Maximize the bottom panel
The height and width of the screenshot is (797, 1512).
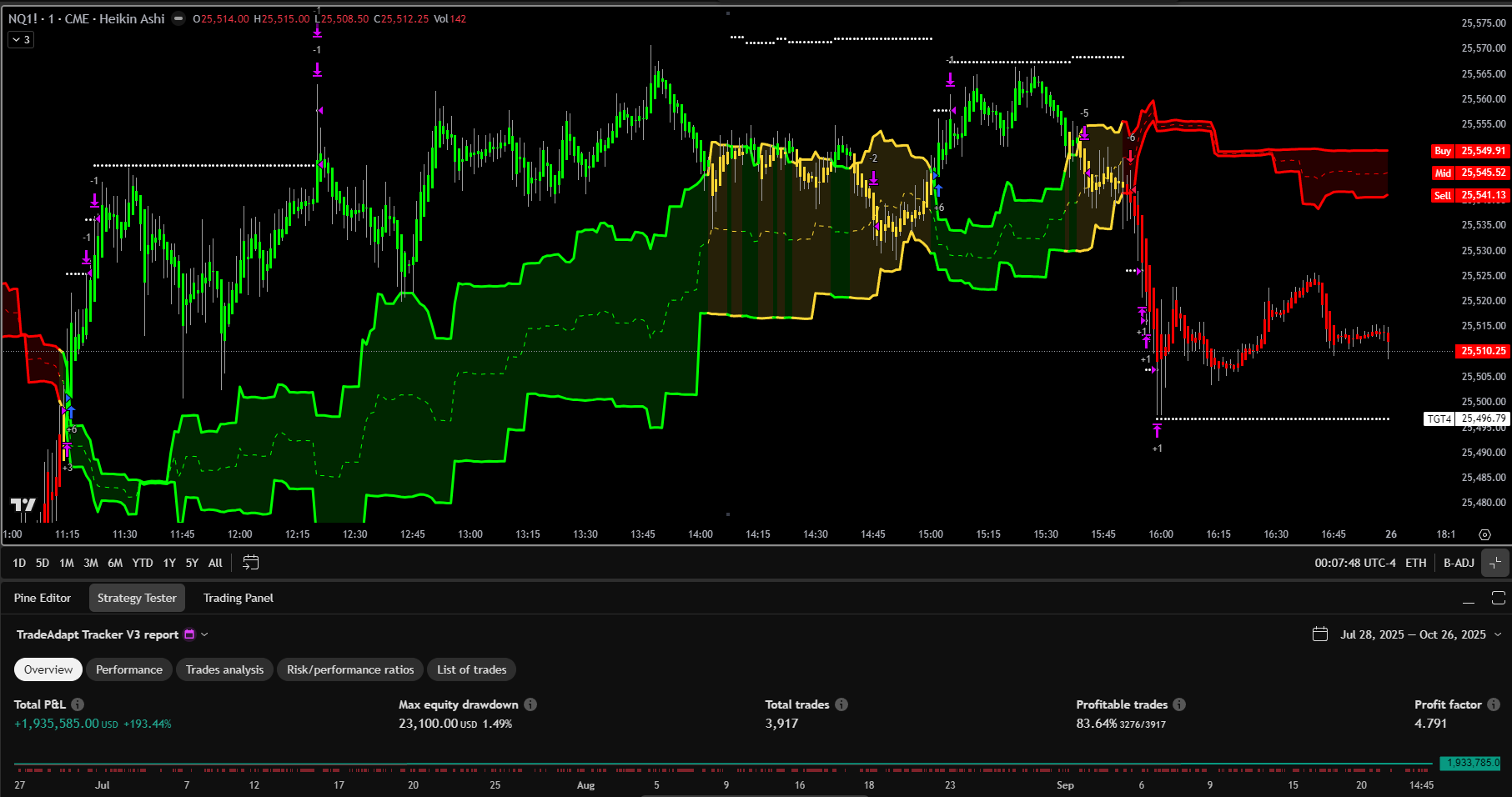[1498, 598]
